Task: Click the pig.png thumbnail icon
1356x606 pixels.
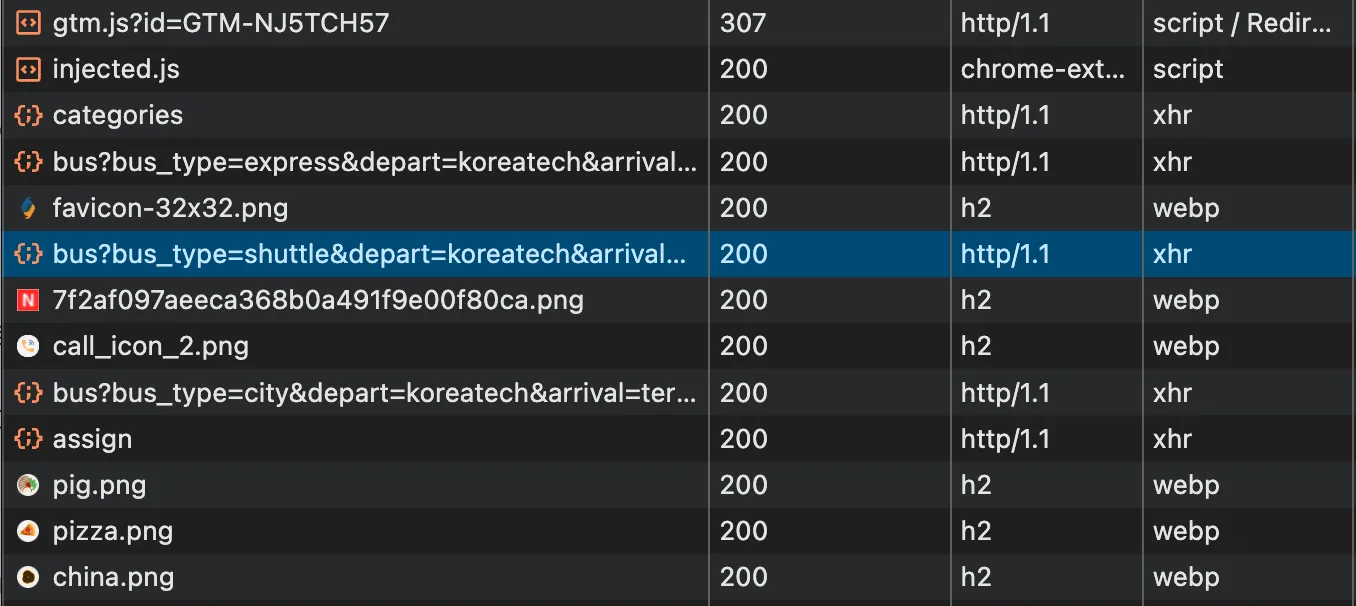Action: pos(28,486)
